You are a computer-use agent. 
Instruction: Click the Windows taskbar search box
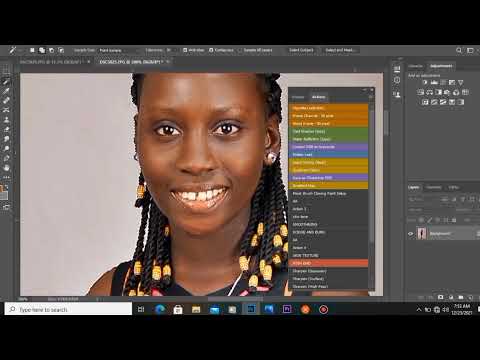[x=68, y=309]
